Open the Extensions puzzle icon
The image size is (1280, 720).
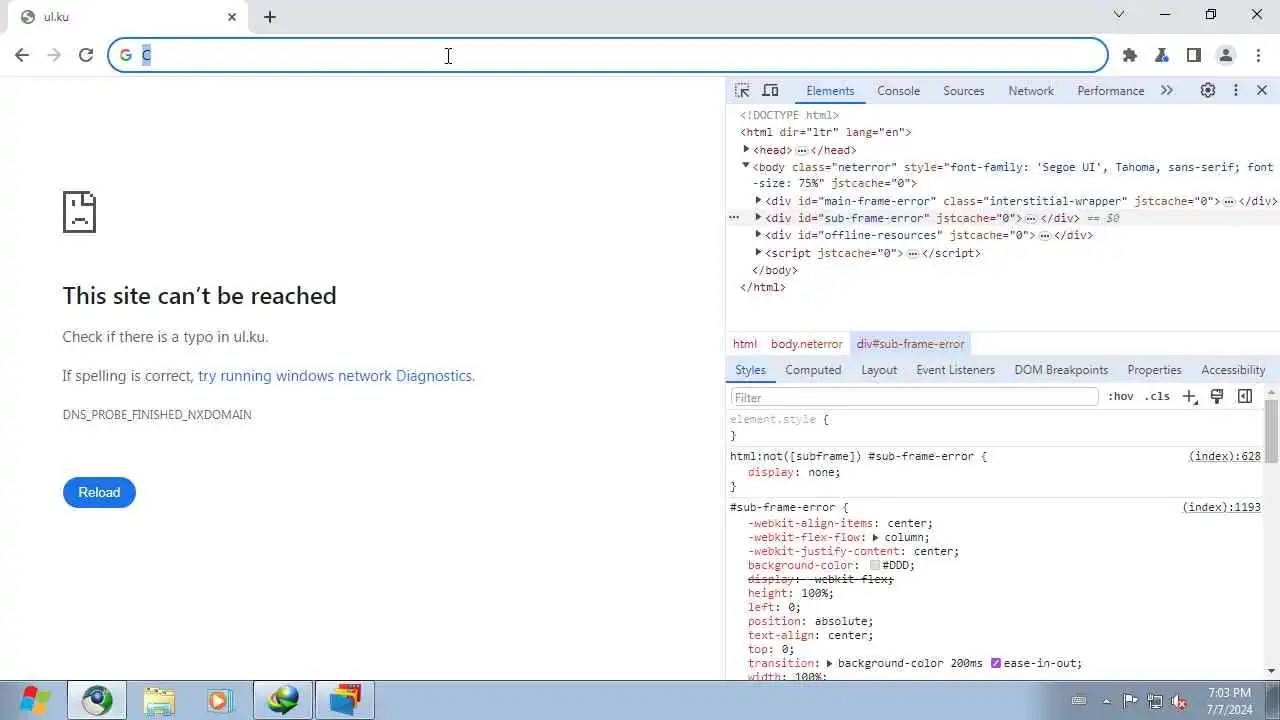(x=1130, y=55)
